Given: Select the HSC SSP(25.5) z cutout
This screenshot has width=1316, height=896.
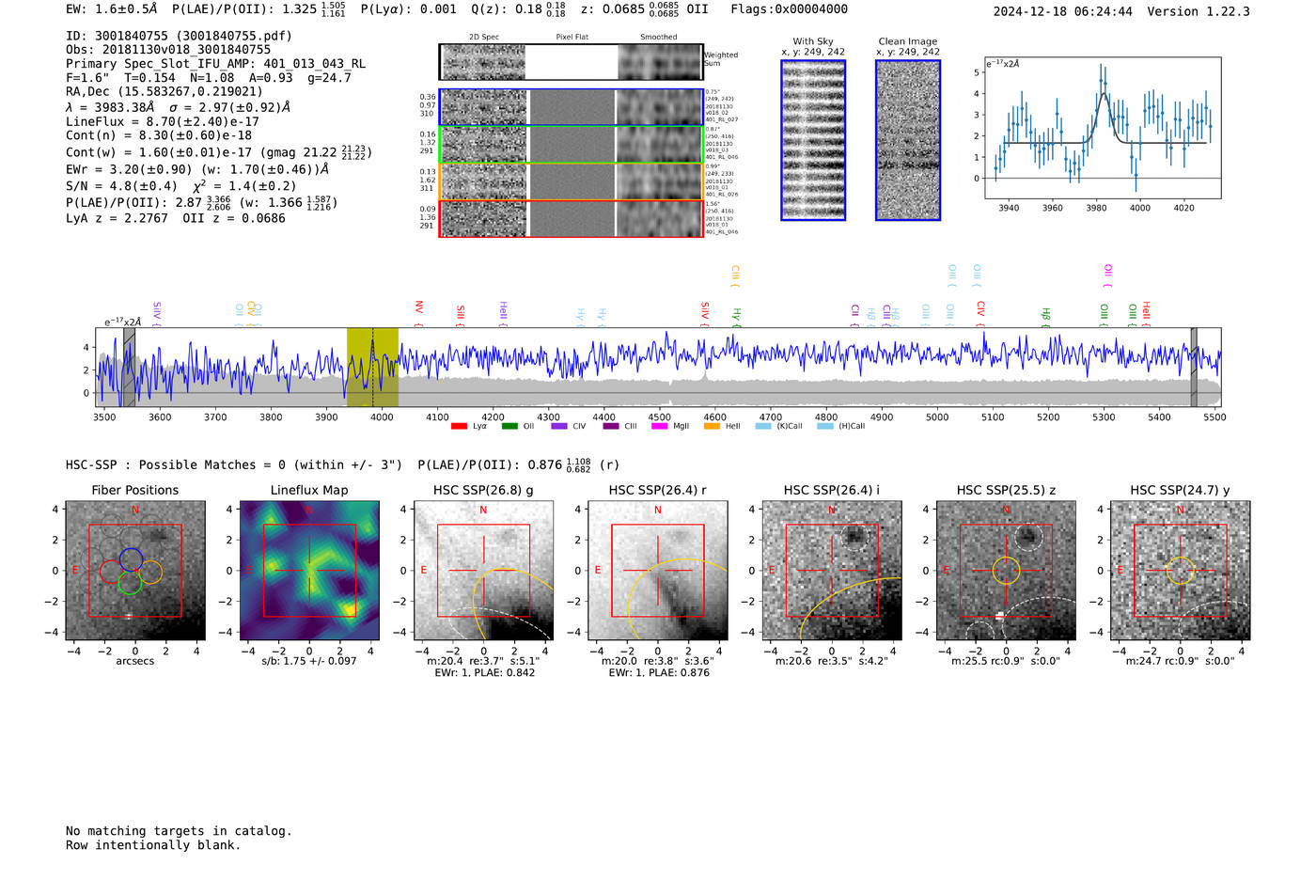Looking at the screenshot, I should 1006,571.
